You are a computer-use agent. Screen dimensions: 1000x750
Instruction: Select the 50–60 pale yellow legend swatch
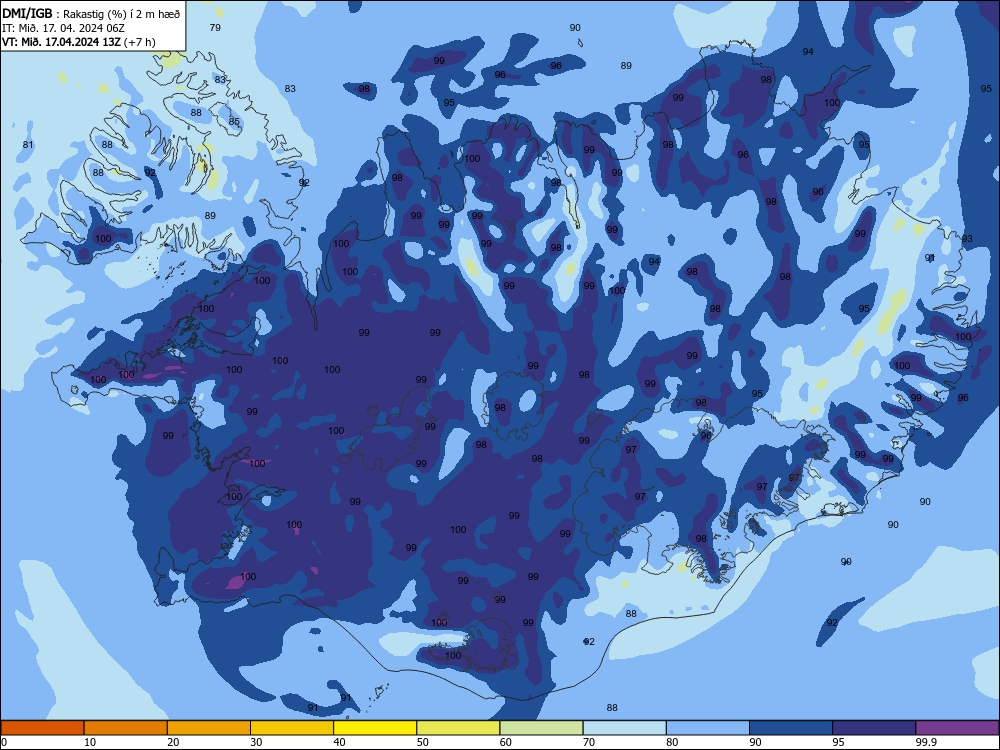click(x=458, y=728)
